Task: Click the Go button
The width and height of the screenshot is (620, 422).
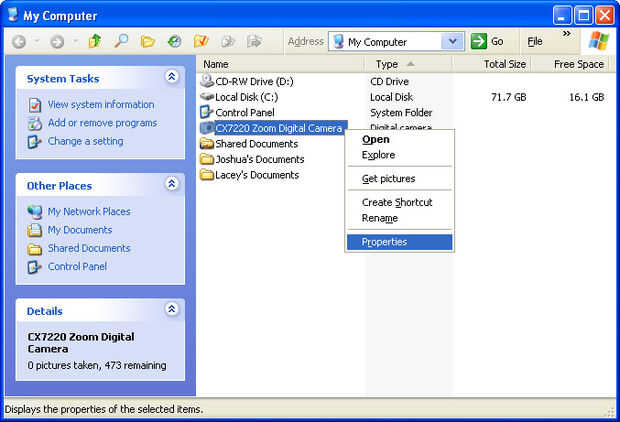Action: pos(487,41)
